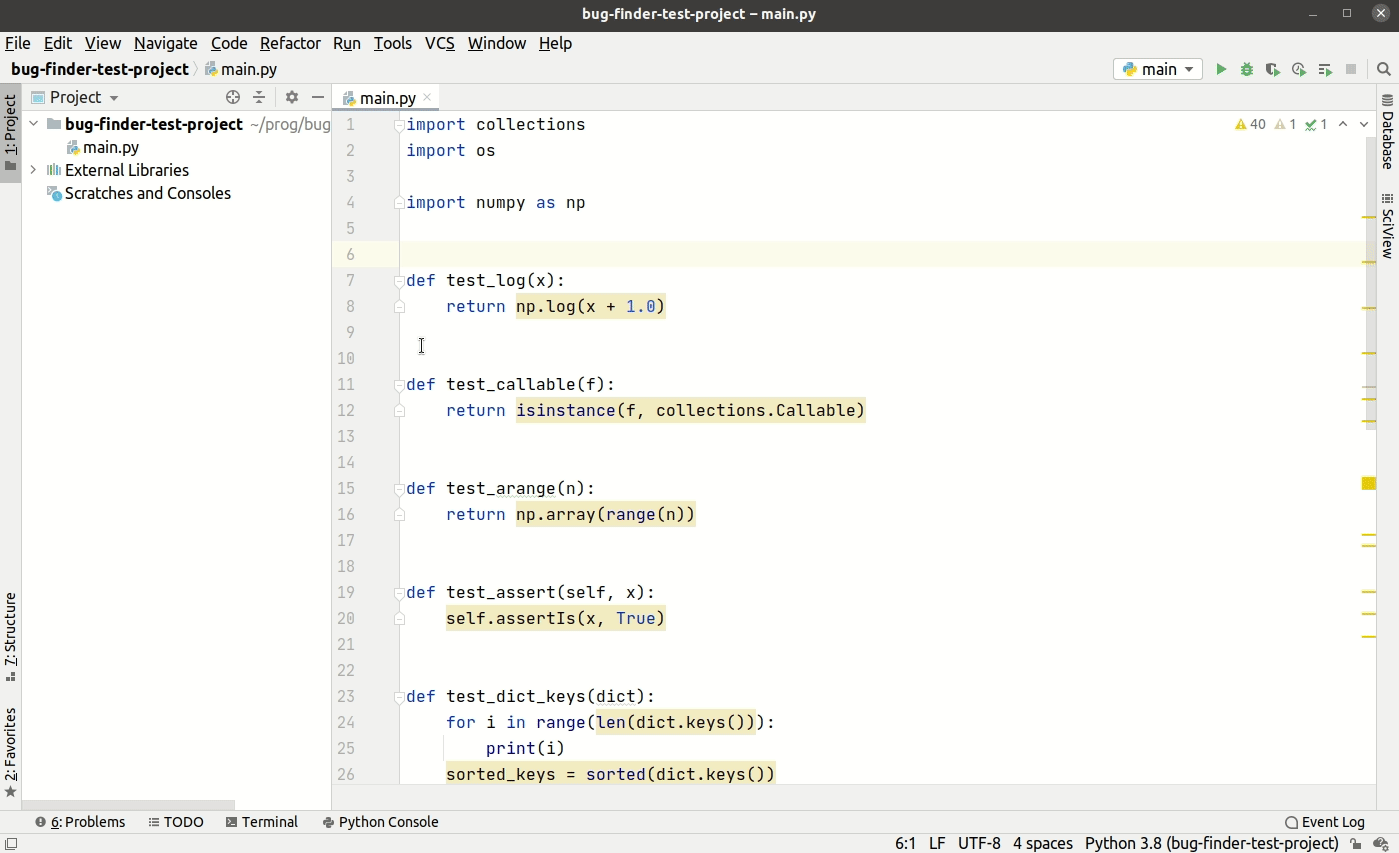
Task: Start debugging with the bug icon
Action: click(x=1247, y=69)
